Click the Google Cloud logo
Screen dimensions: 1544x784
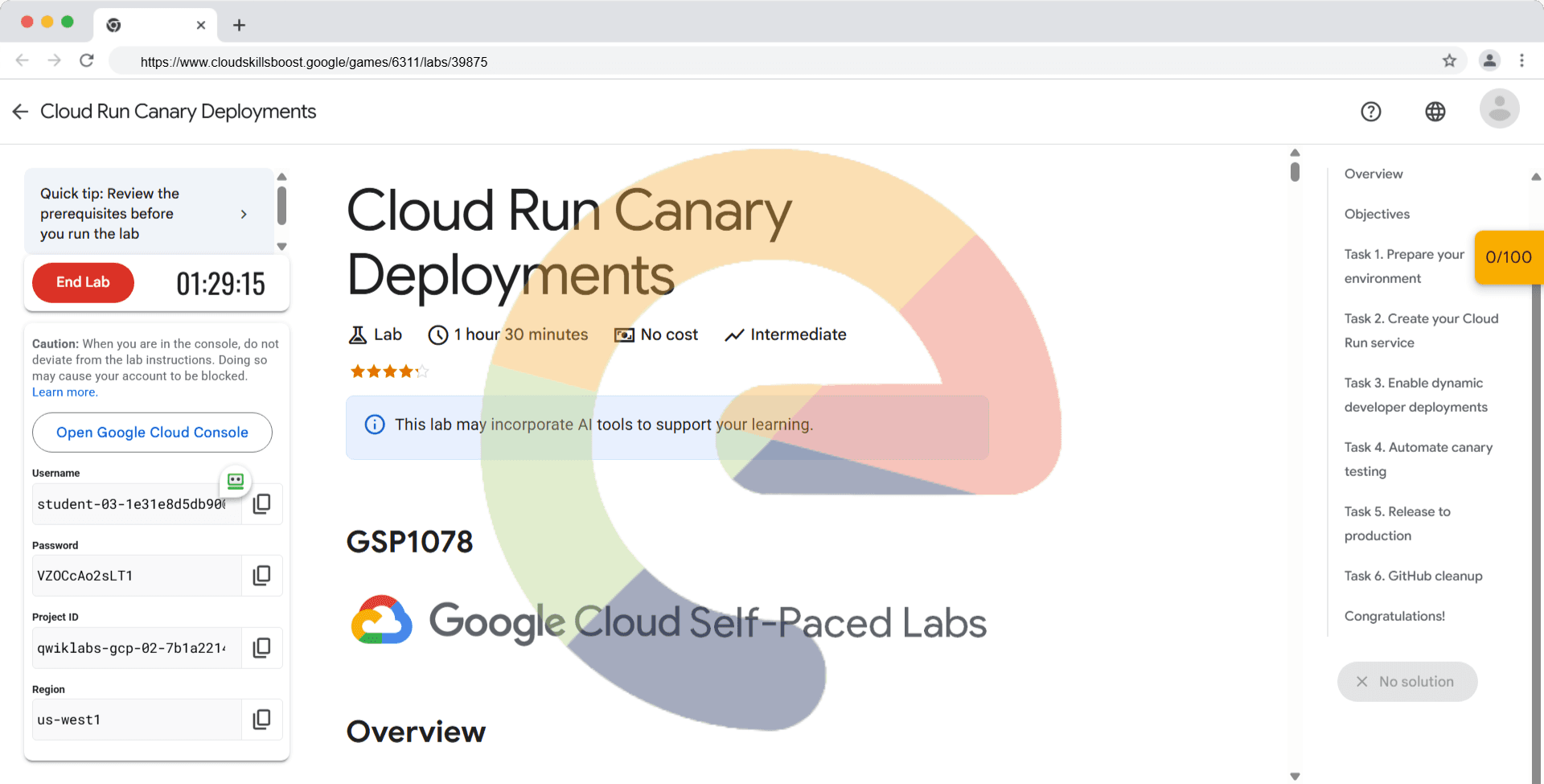point(382,621)
